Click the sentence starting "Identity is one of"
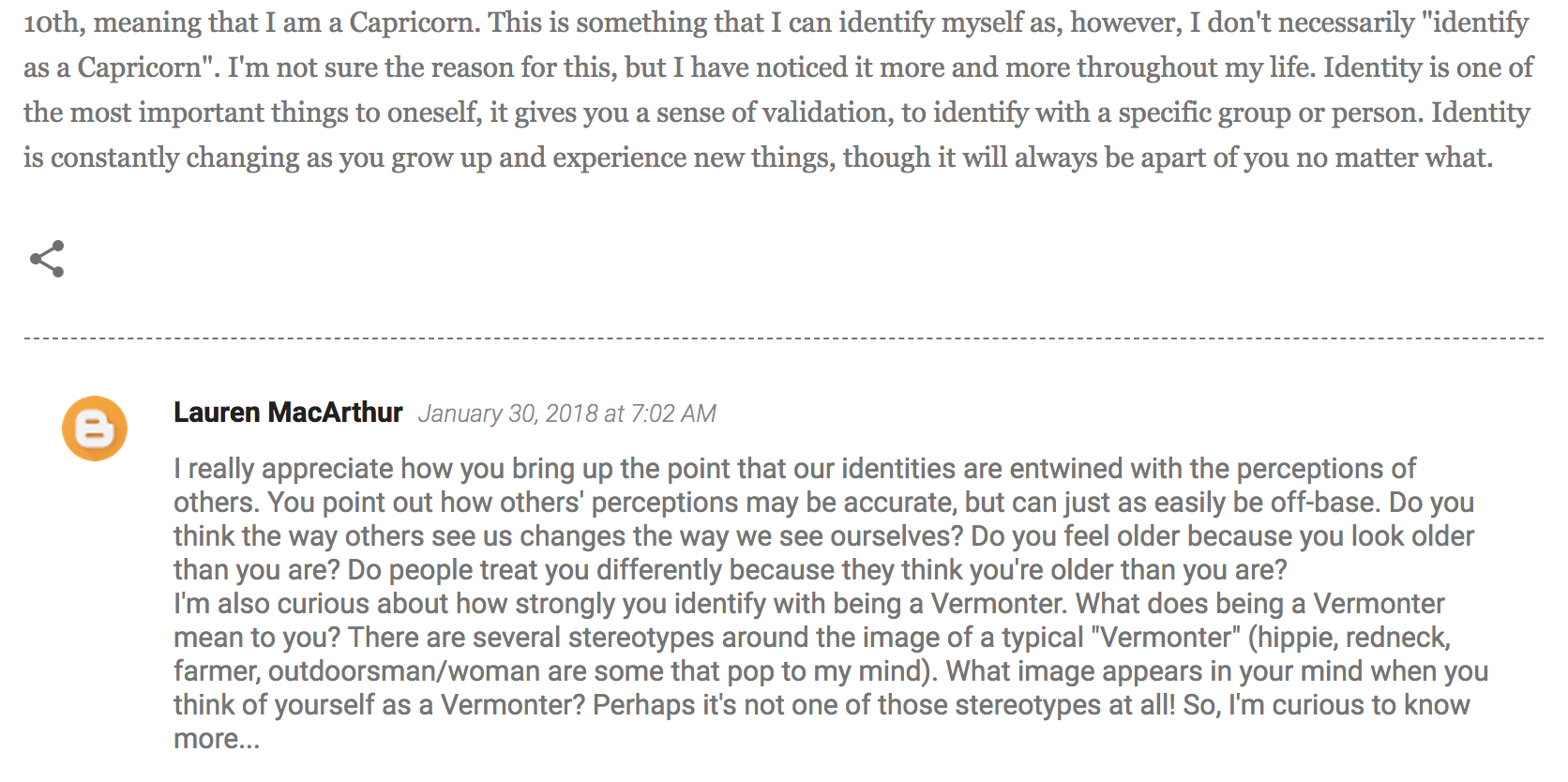This screenshot has height=782, width=1568. (x=1428, y=68)
